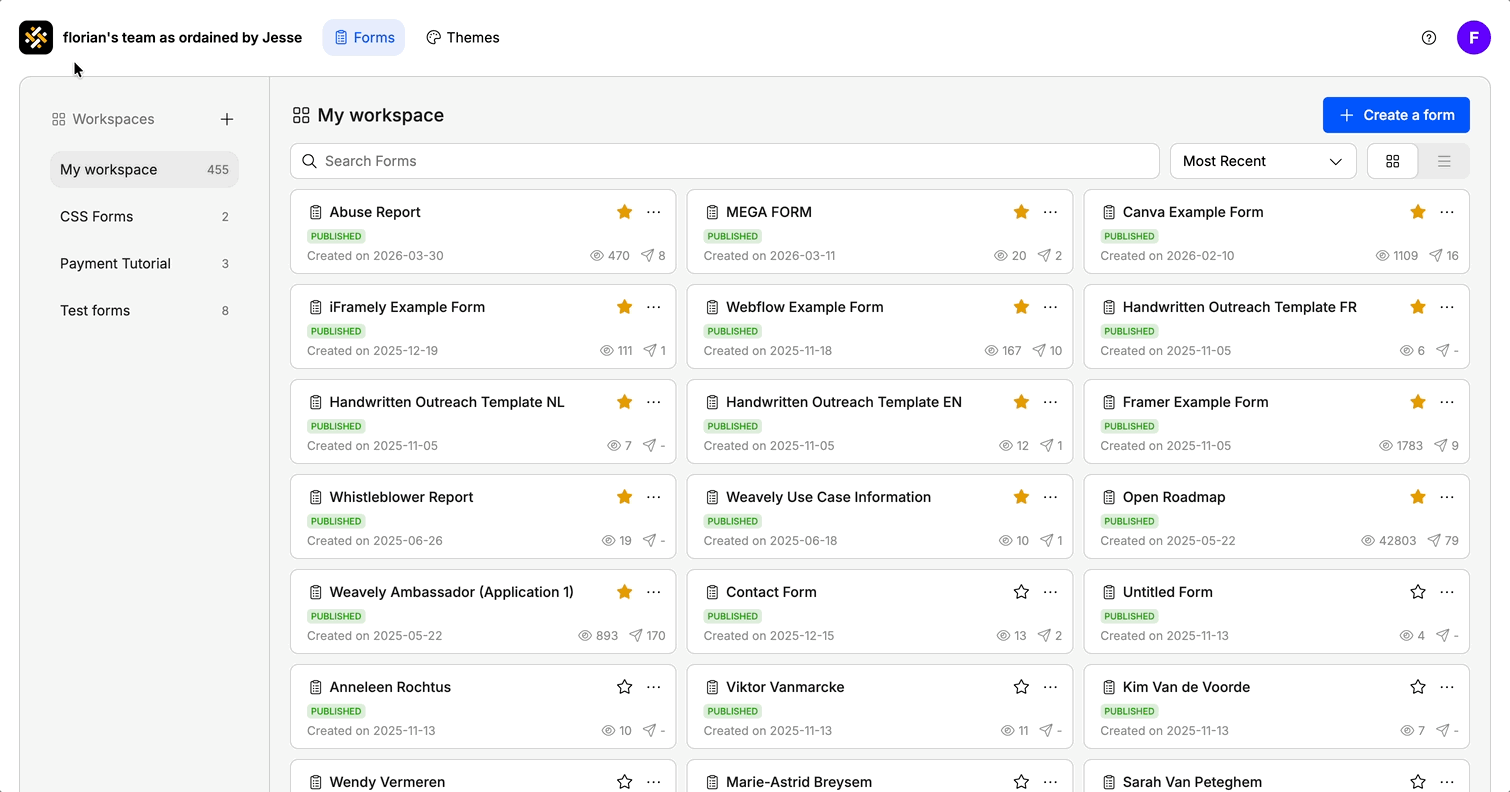Screen dimensions: 1510x792
Task: Switch to the Forms tab
Action: click(364, 37)
